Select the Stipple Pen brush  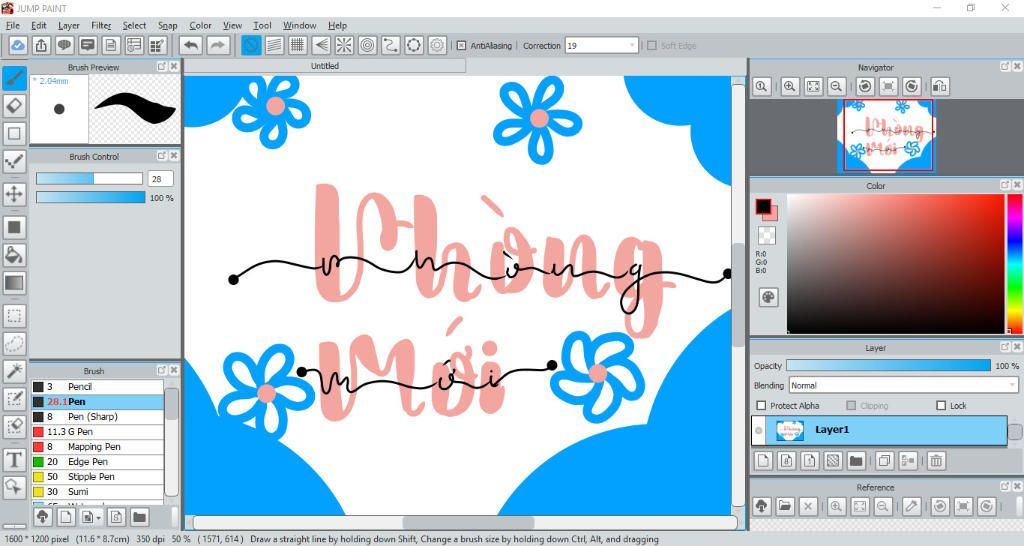(97, 477)
